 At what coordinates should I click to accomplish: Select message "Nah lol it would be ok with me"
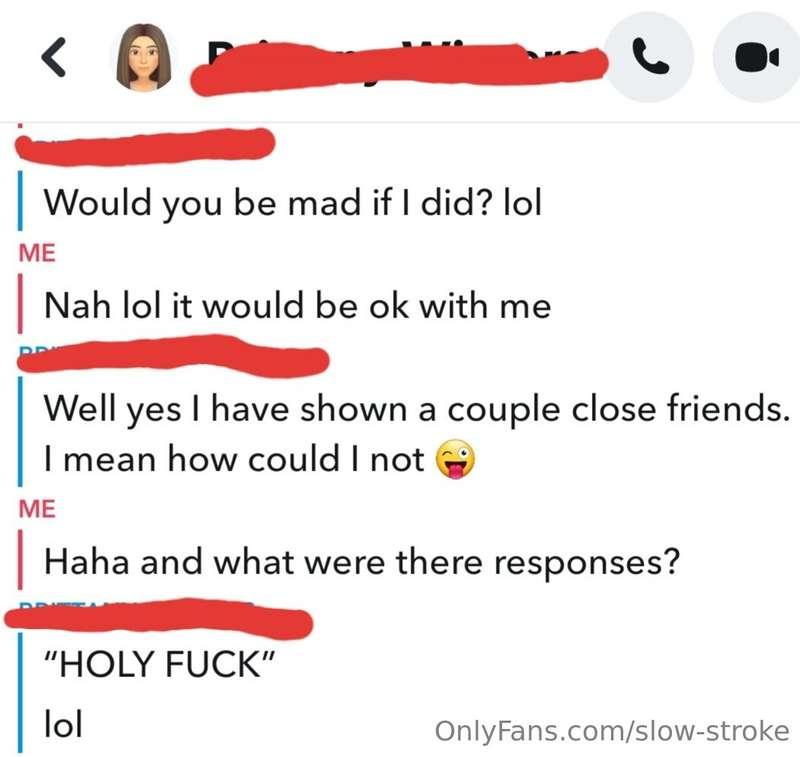tap(297, 306)
